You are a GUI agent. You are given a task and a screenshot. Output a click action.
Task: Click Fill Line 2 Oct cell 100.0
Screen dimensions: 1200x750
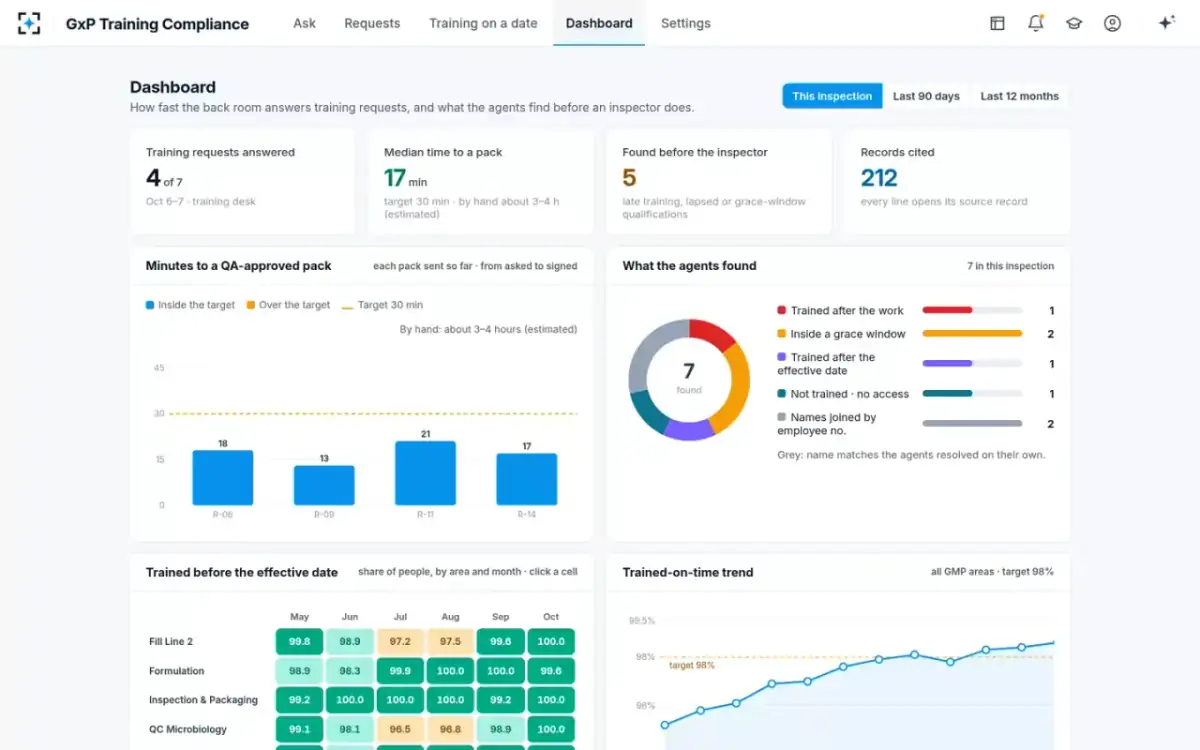(x=551, y=642)
